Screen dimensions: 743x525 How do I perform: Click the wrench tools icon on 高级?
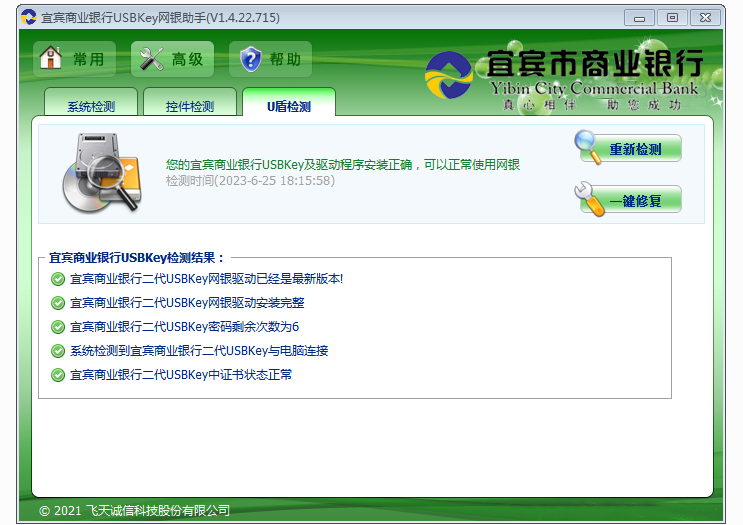point(151,59)
